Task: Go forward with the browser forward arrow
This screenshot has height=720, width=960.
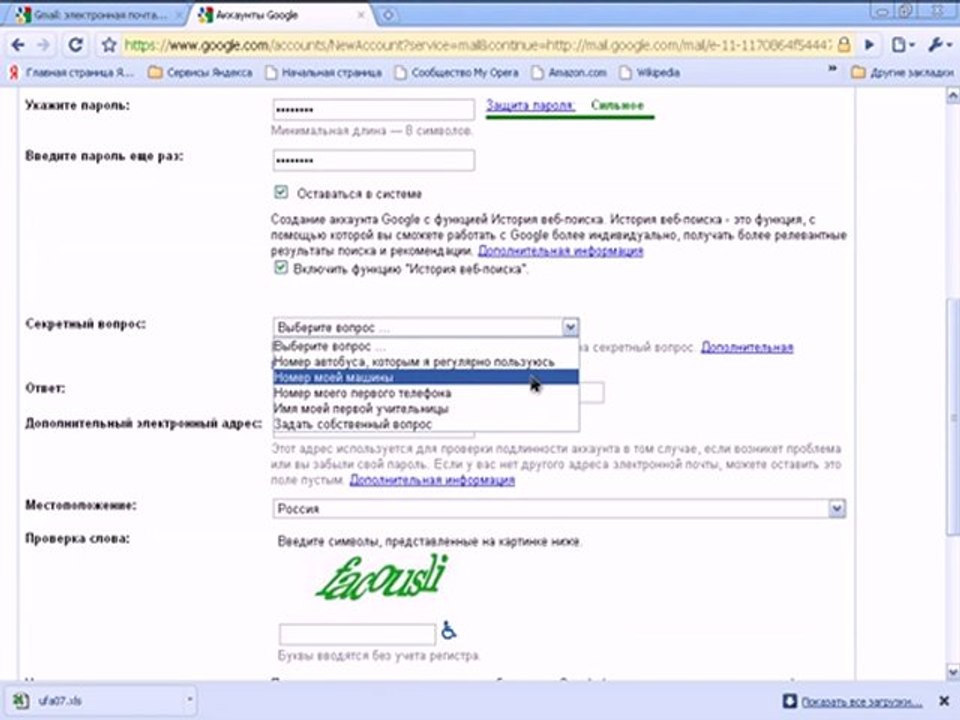Action: [x=43, y=45]
